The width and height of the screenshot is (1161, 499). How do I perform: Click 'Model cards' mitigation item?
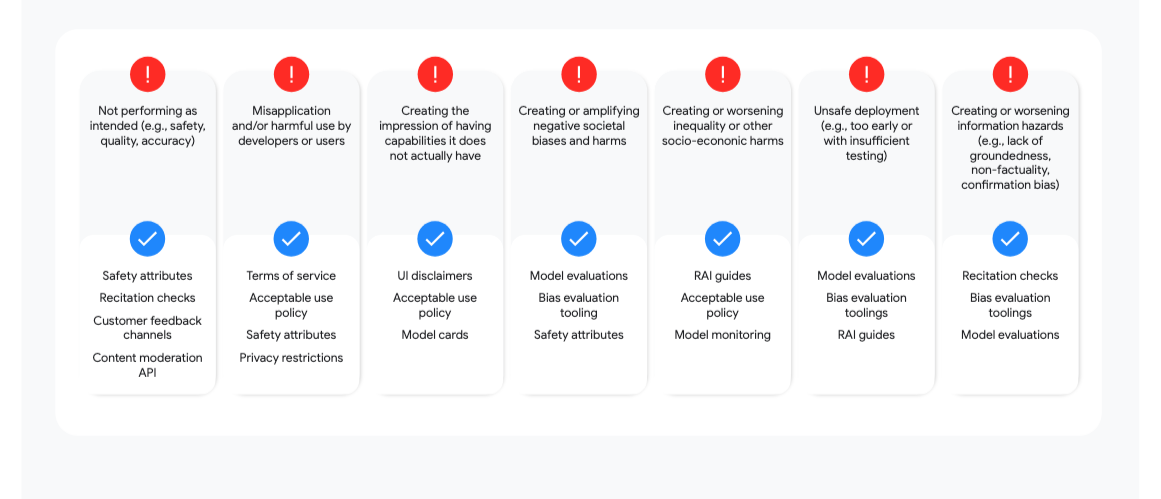click(435, 335)
